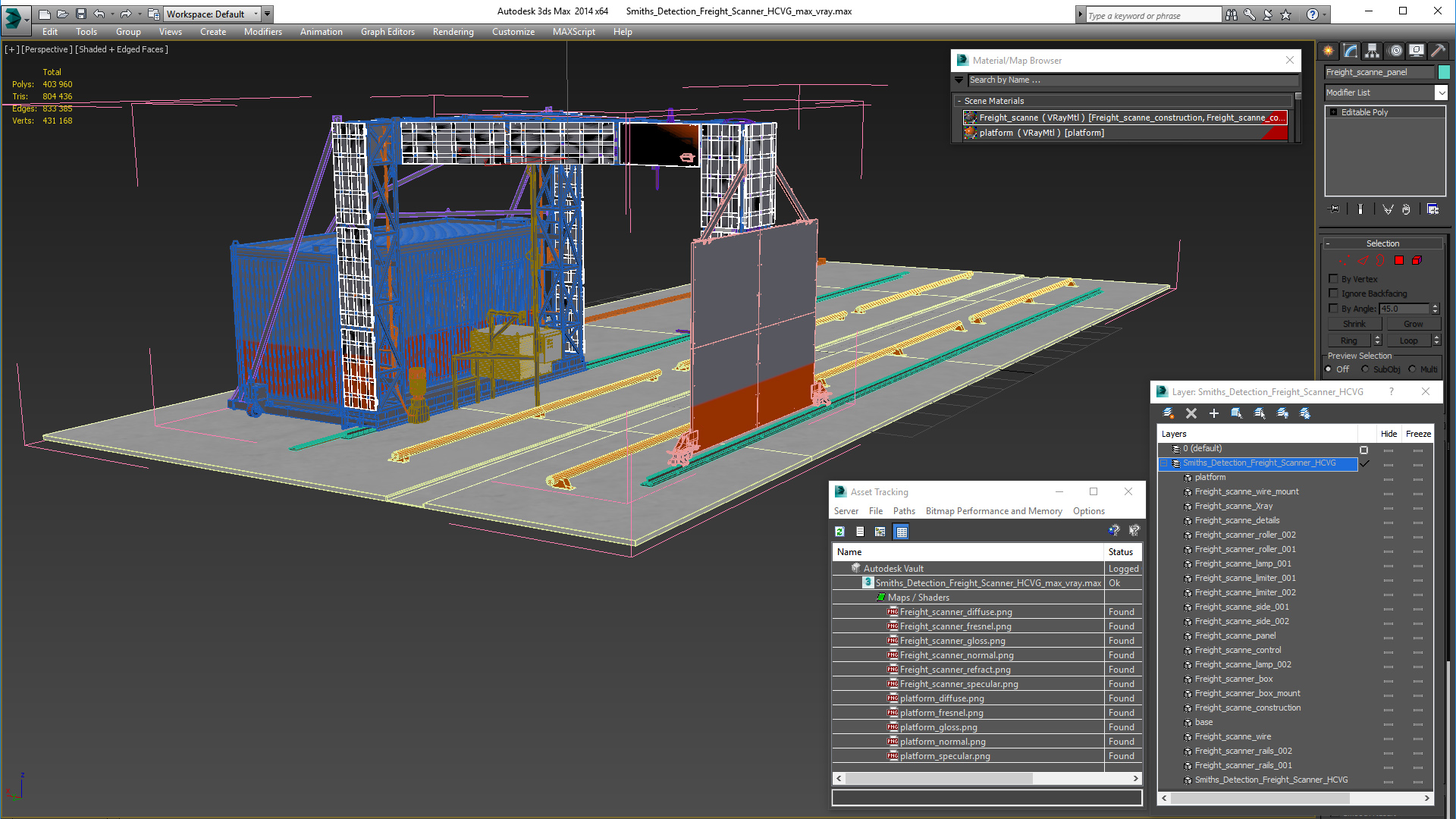Click Freeze/Unfreeze All Layers icon

click(x=1305, y=413)
